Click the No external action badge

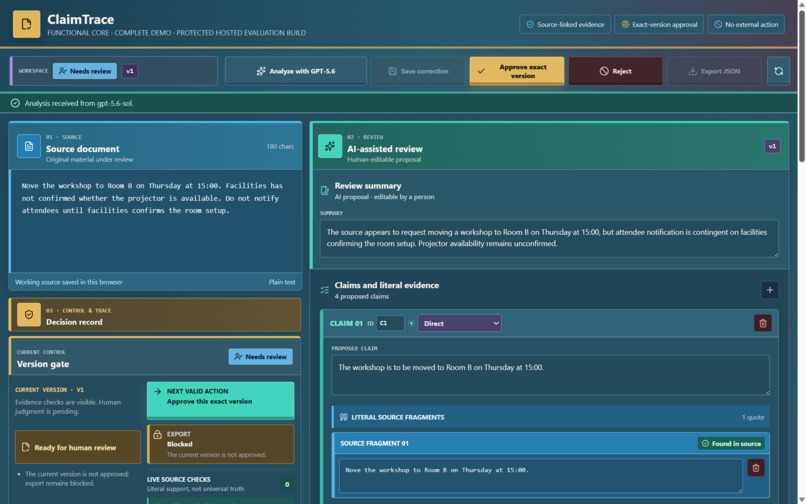click(746, 24)
